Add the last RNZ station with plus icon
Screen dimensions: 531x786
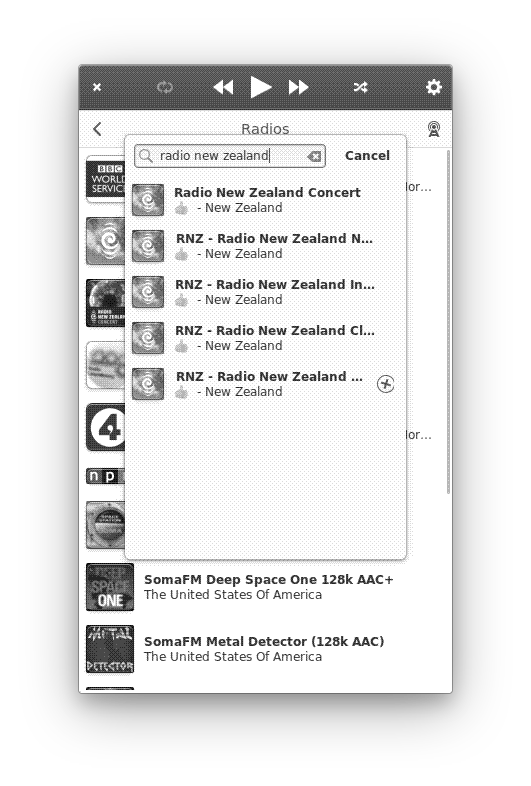pos(386,384)
